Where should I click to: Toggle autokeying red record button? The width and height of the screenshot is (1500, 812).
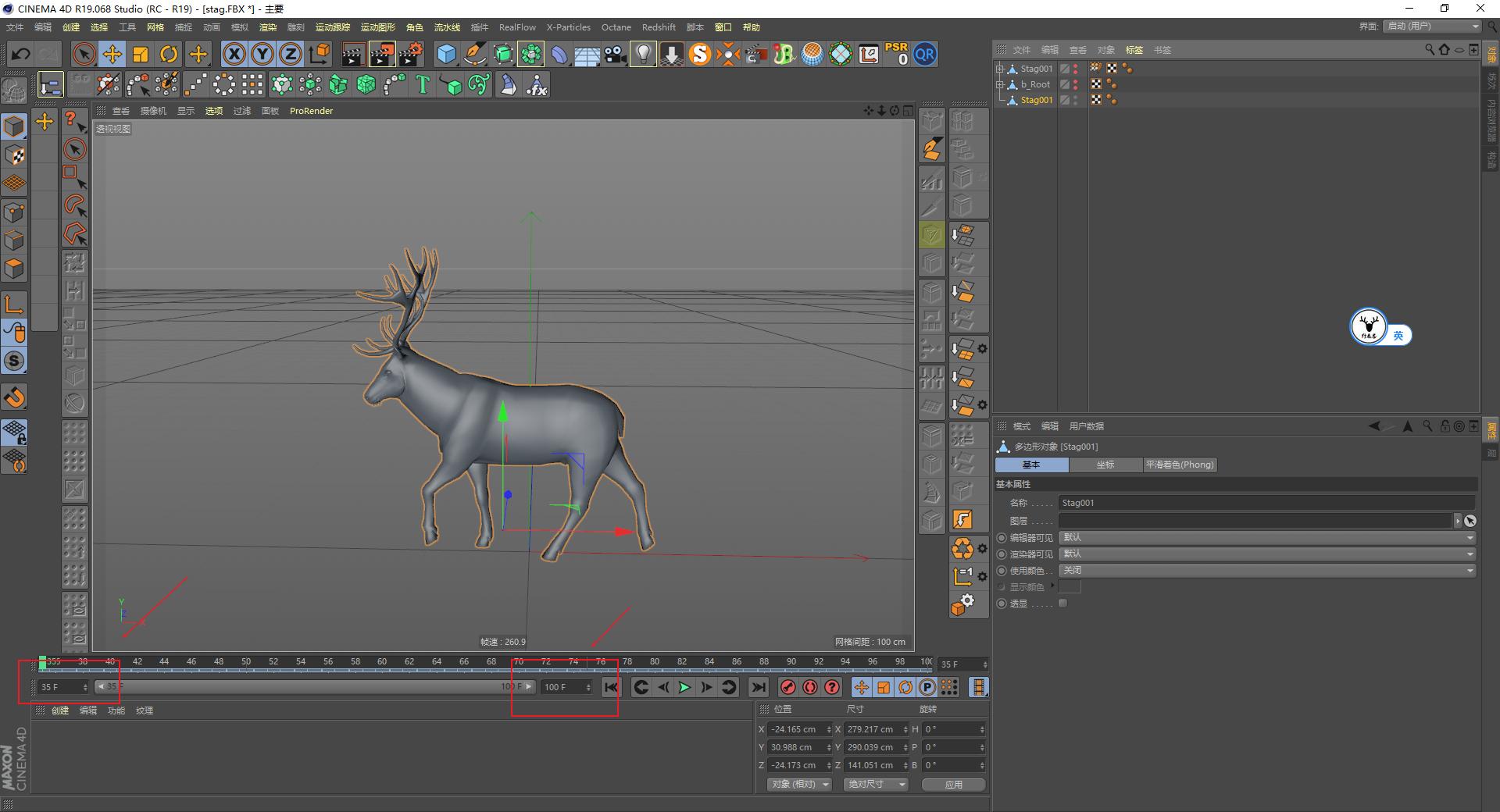(x=810, y=687)
